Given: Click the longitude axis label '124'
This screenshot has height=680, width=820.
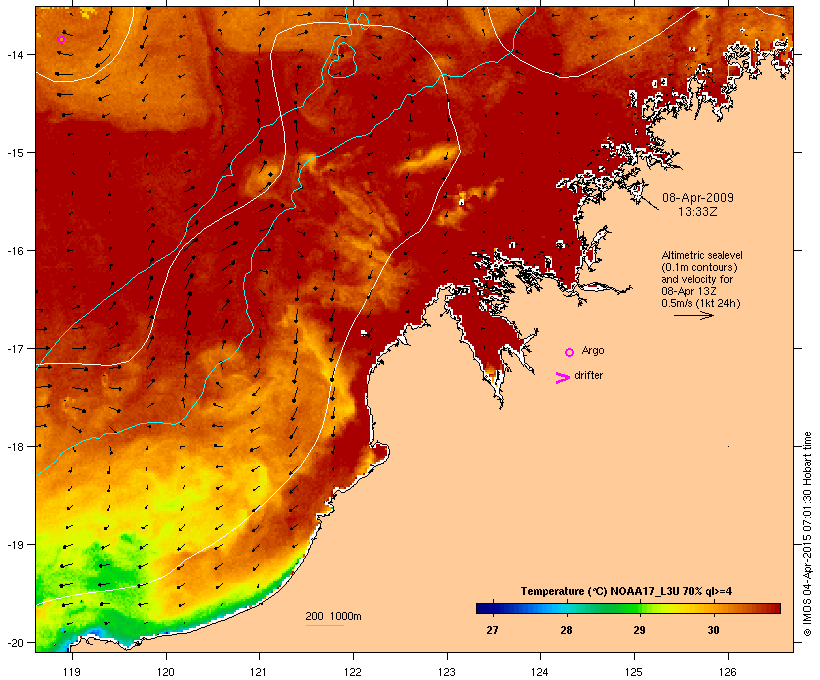Looking at the screenshot, I should 540,672.
